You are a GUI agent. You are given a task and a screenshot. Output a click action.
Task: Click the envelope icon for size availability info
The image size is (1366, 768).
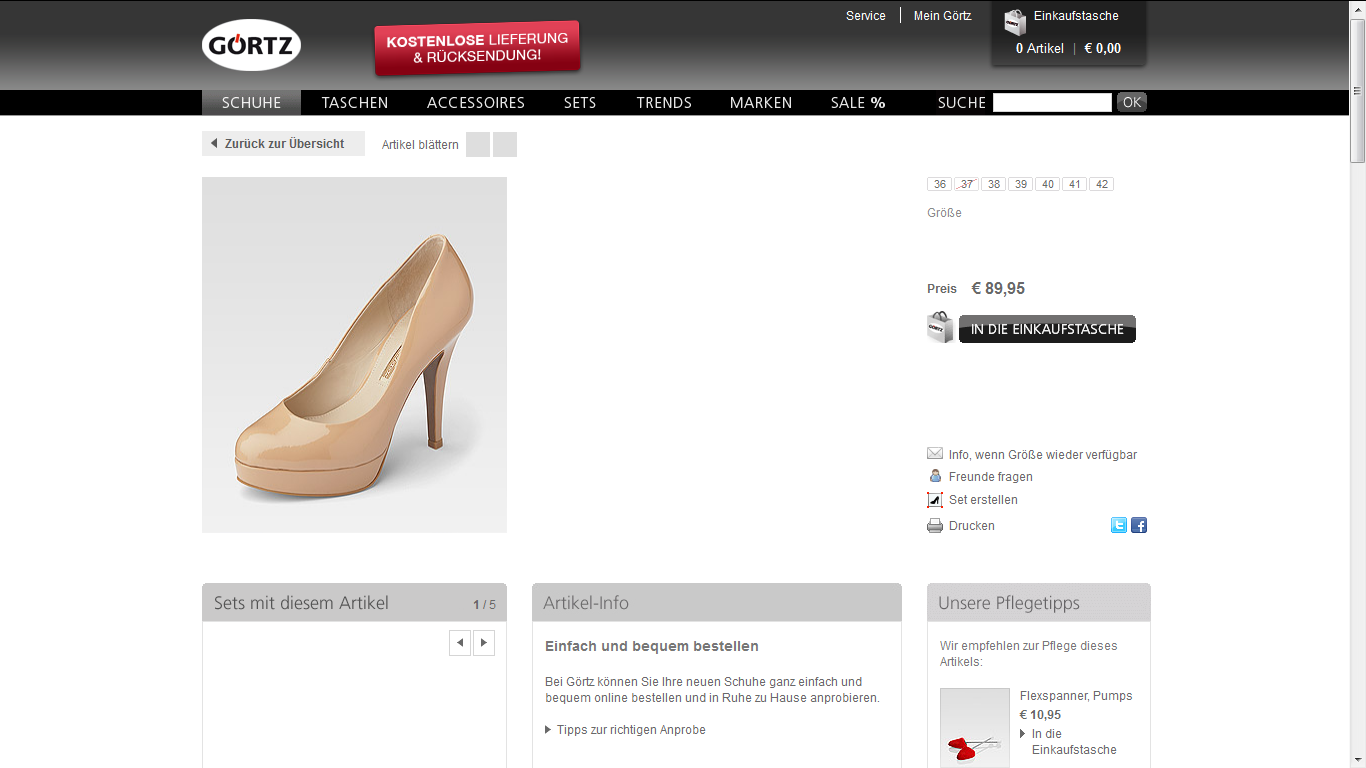click(935, 454)
